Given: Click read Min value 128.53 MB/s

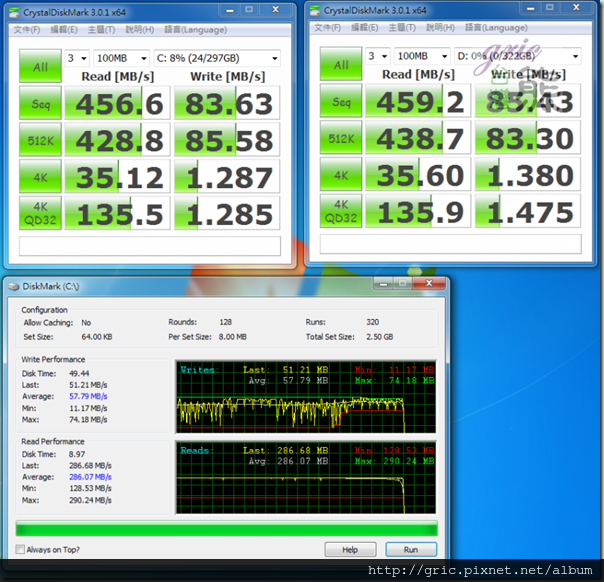Looking at the screenshot, I should tap(90, 488).
